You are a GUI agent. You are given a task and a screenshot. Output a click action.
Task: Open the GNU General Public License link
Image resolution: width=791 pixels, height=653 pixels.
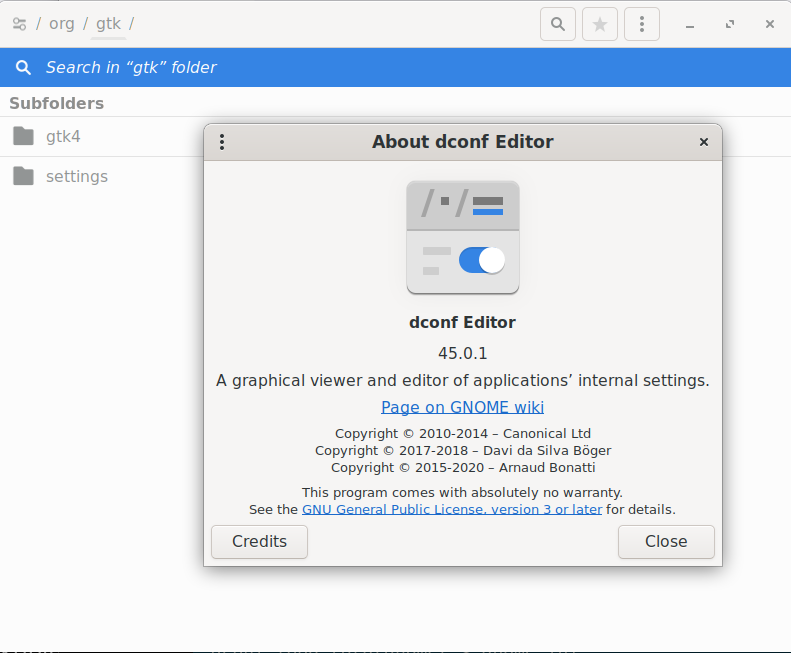pyautogui.click(x=452, y=509)
